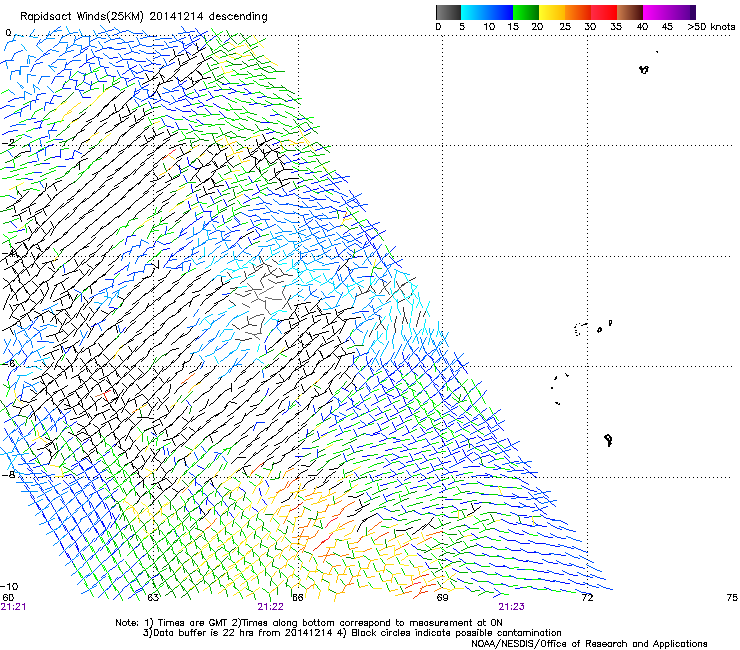The width and height of the screenshot is (740, 650).
Task: Click the '63' longitude axis label
Action: [153, 598]
